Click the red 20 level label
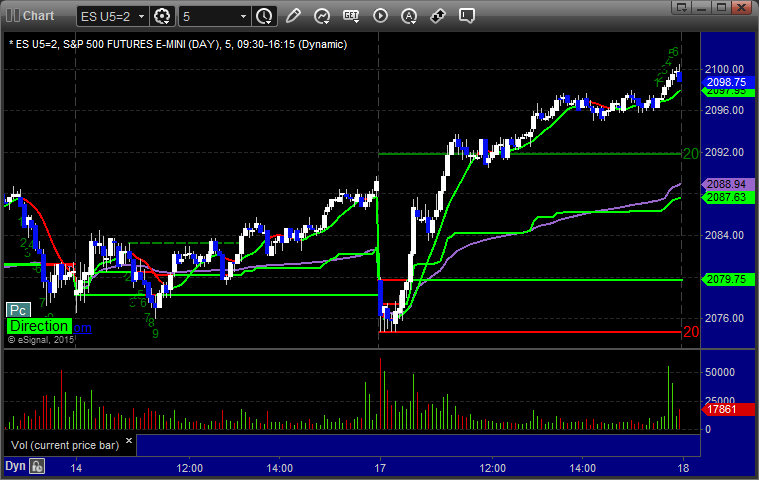 click(691, 332)
